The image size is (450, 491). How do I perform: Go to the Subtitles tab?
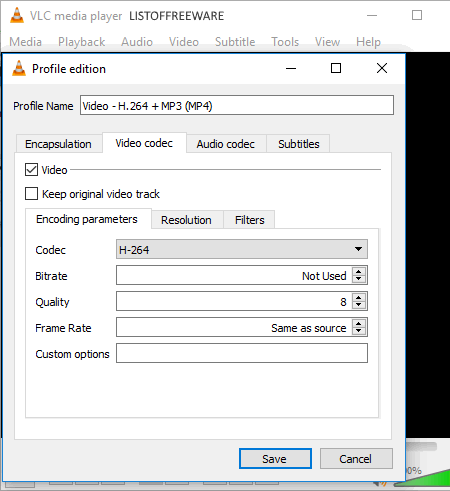coord(299,144)
